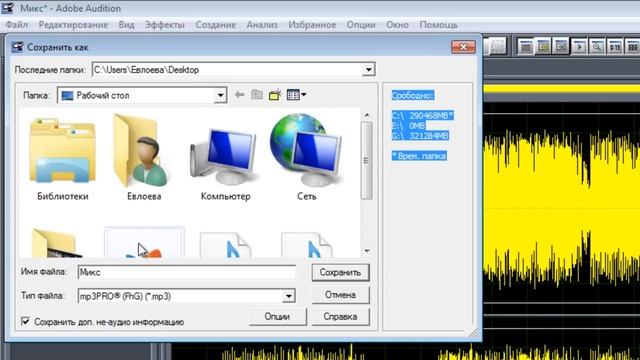Toggle the transport controls panel icon with play arrow

click(579, 47)
